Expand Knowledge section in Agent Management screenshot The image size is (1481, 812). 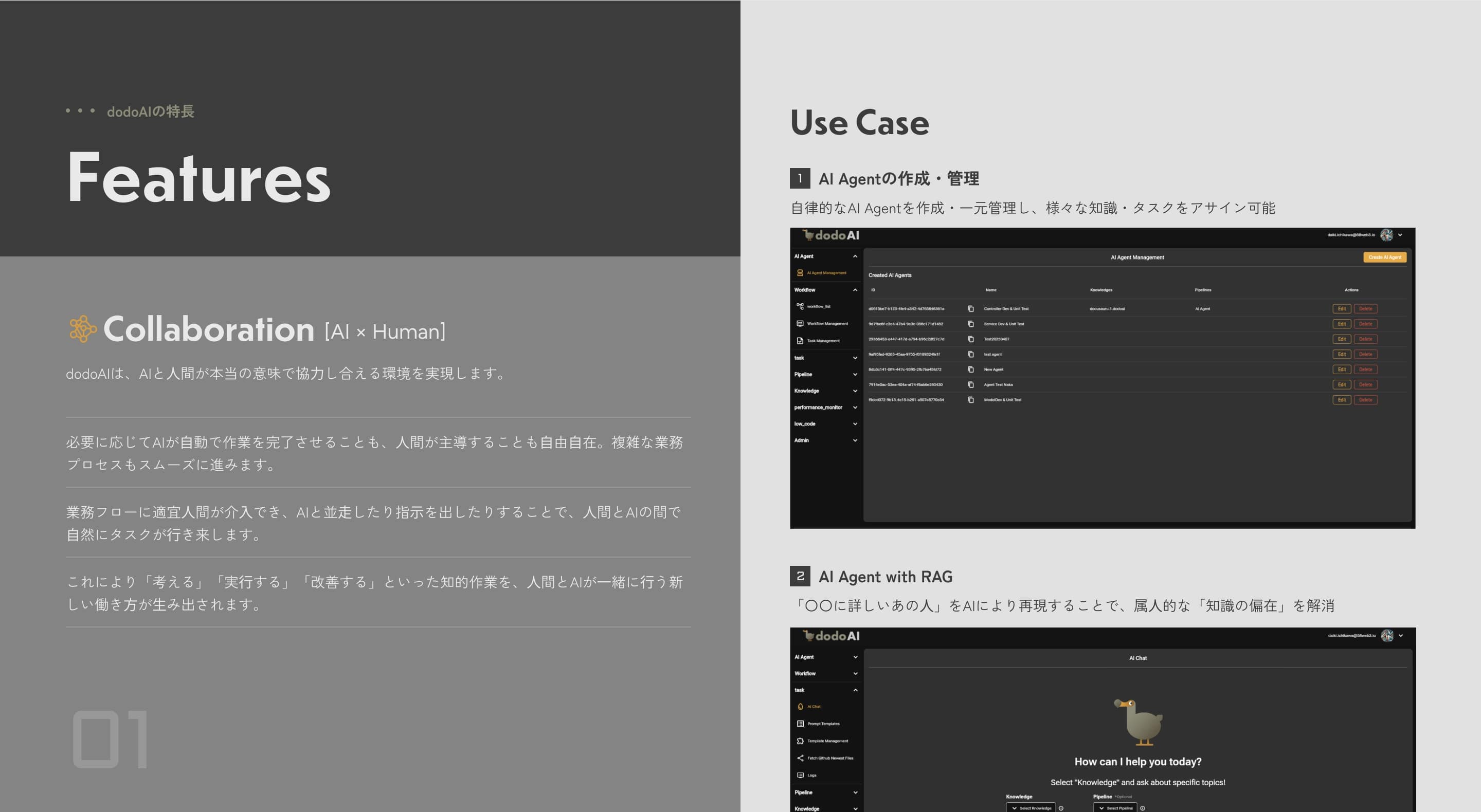[x=855, y=391]
